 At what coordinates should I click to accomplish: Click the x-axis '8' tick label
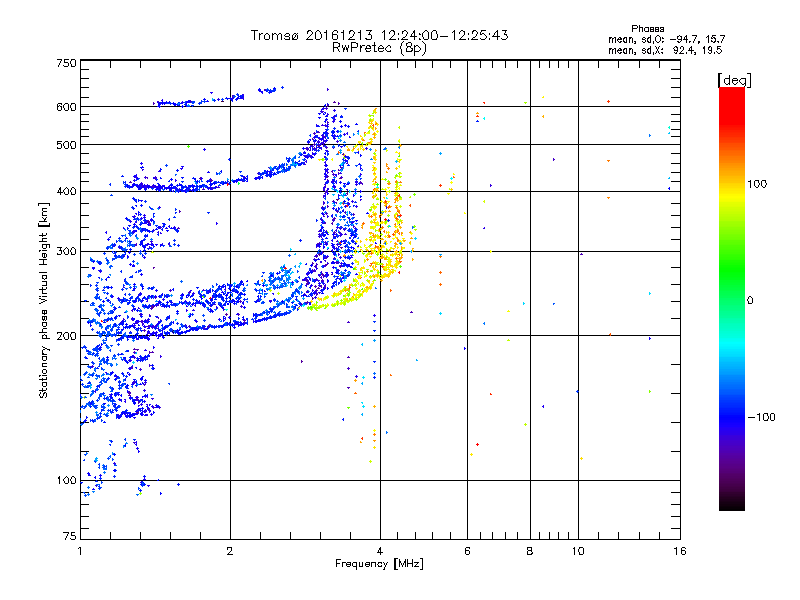(530, 551)
